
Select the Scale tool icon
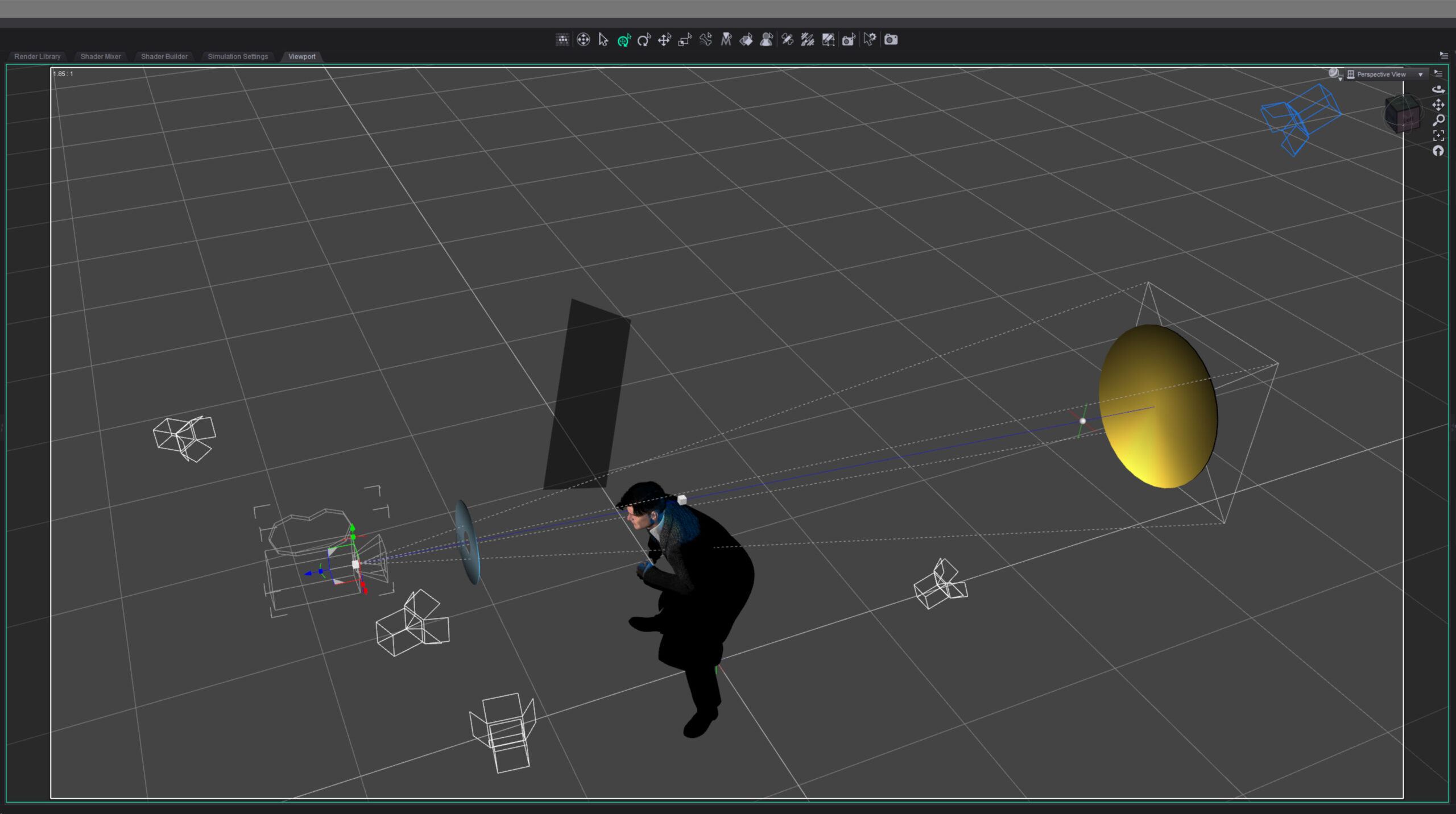pos(685,40)
